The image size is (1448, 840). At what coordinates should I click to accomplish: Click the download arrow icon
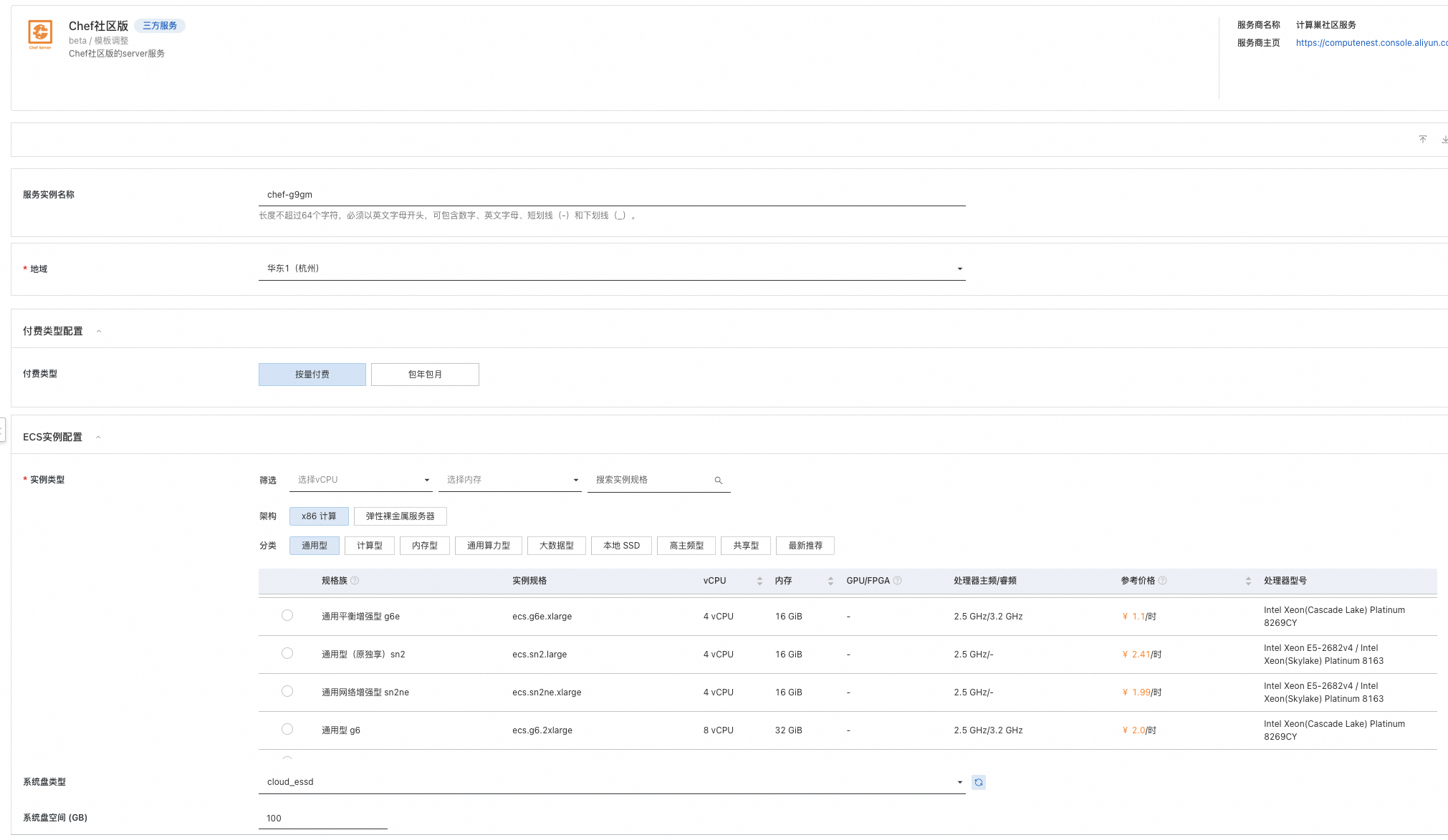[x=1444, y=139]
